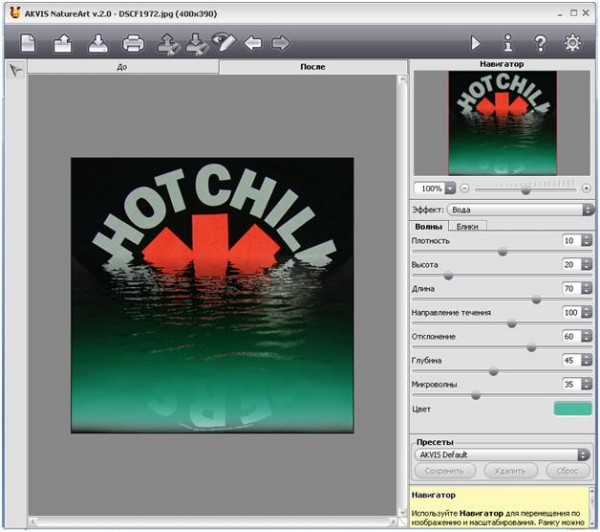Screen dimensions: 600x532
Task: Save the image with the download icon
Action: tap(98, 43)
